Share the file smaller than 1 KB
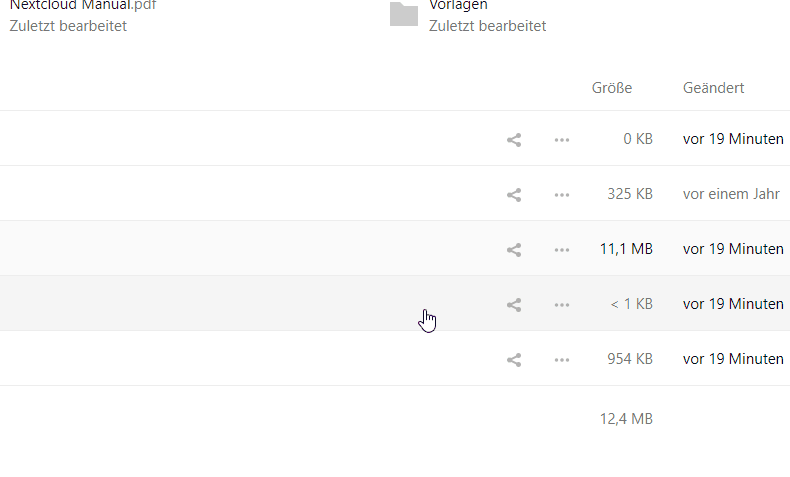Image resolution: width=790 pixels, height=477 pixels. tap(514, 304)
